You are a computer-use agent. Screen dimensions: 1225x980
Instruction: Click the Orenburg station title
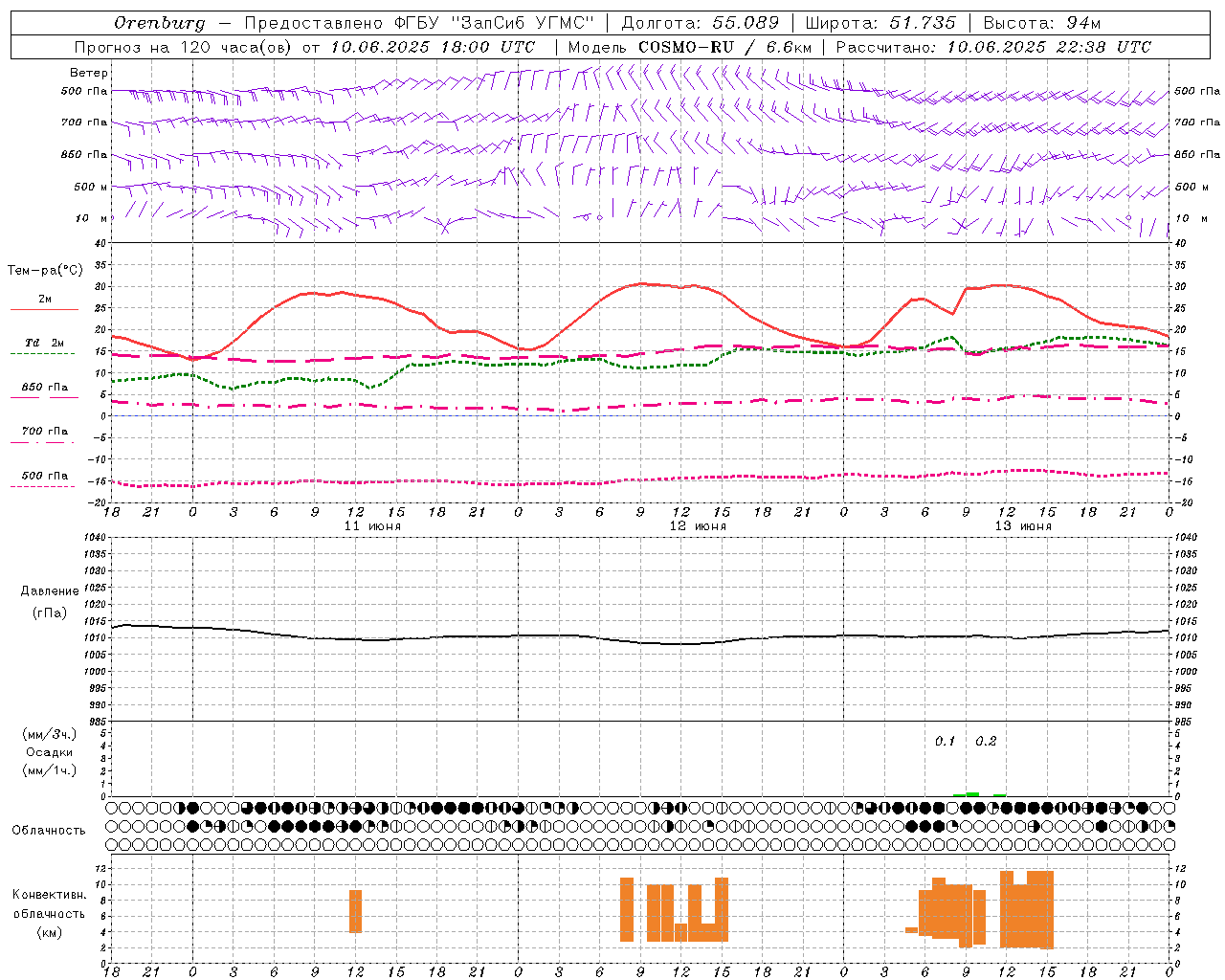coord(160,23)
